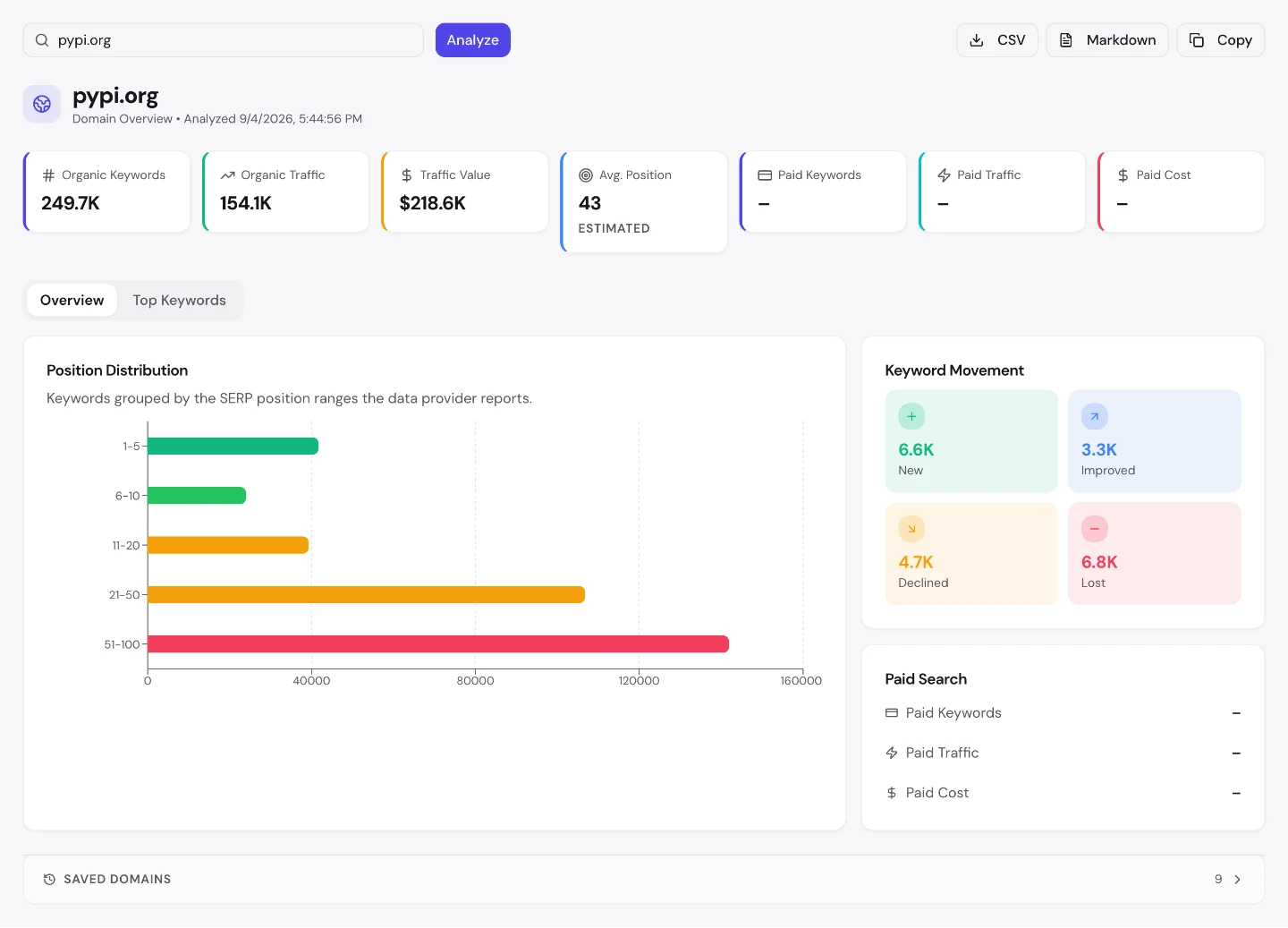
Task: Click the history clock icon beside Saved Domains
Action: 49,880
